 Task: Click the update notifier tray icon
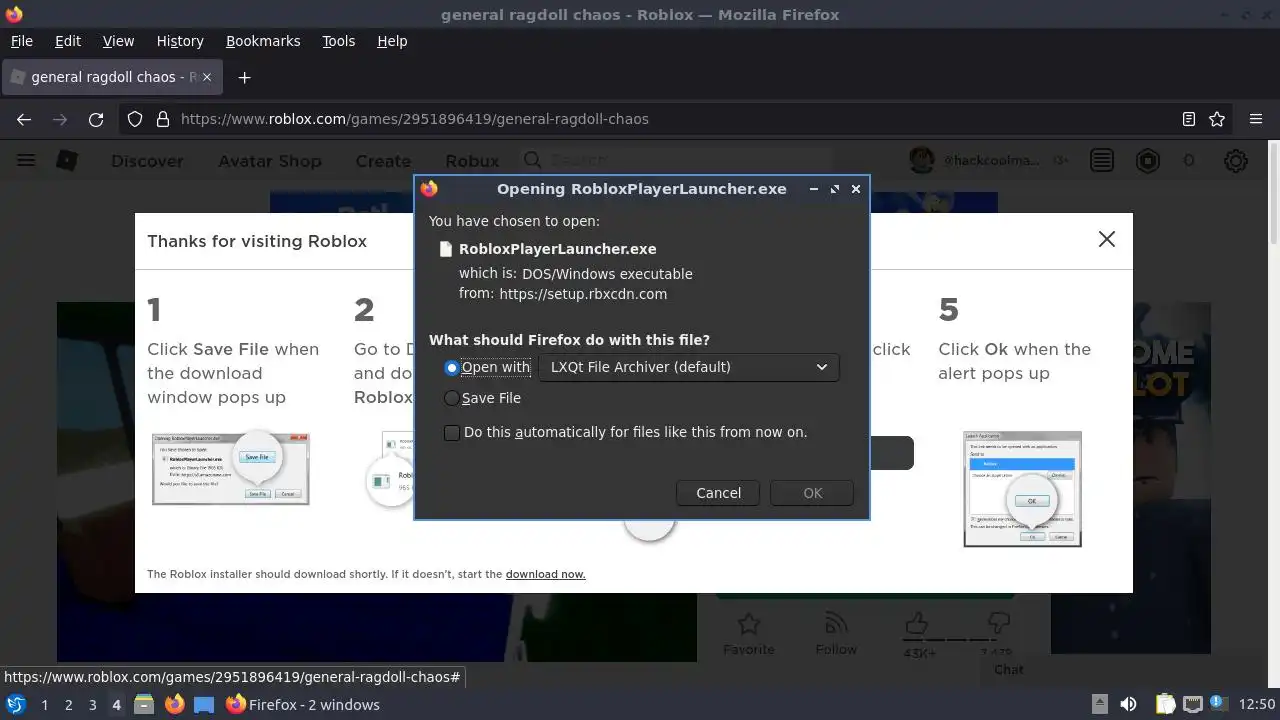1219,705
